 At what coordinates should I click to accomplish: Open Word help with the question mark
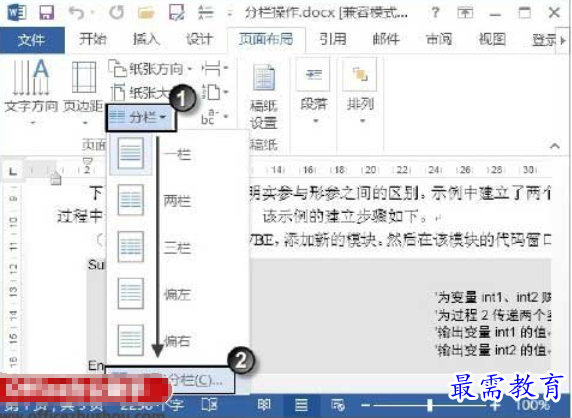click(435, 13)
